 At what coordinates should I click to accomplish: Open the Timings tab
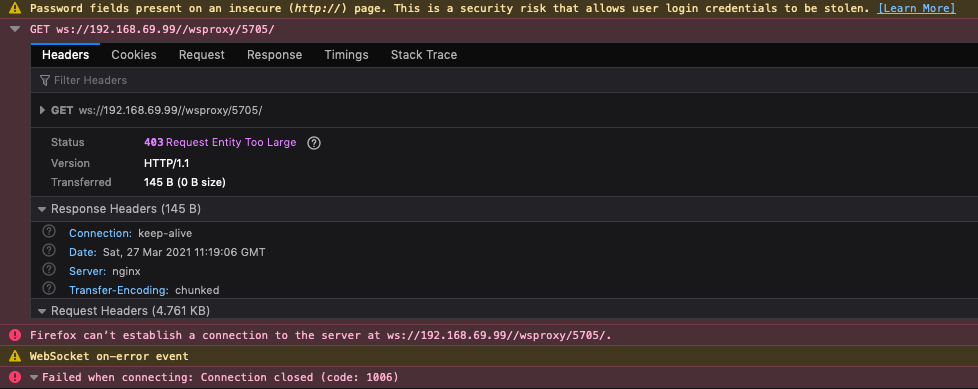[346, 55]
